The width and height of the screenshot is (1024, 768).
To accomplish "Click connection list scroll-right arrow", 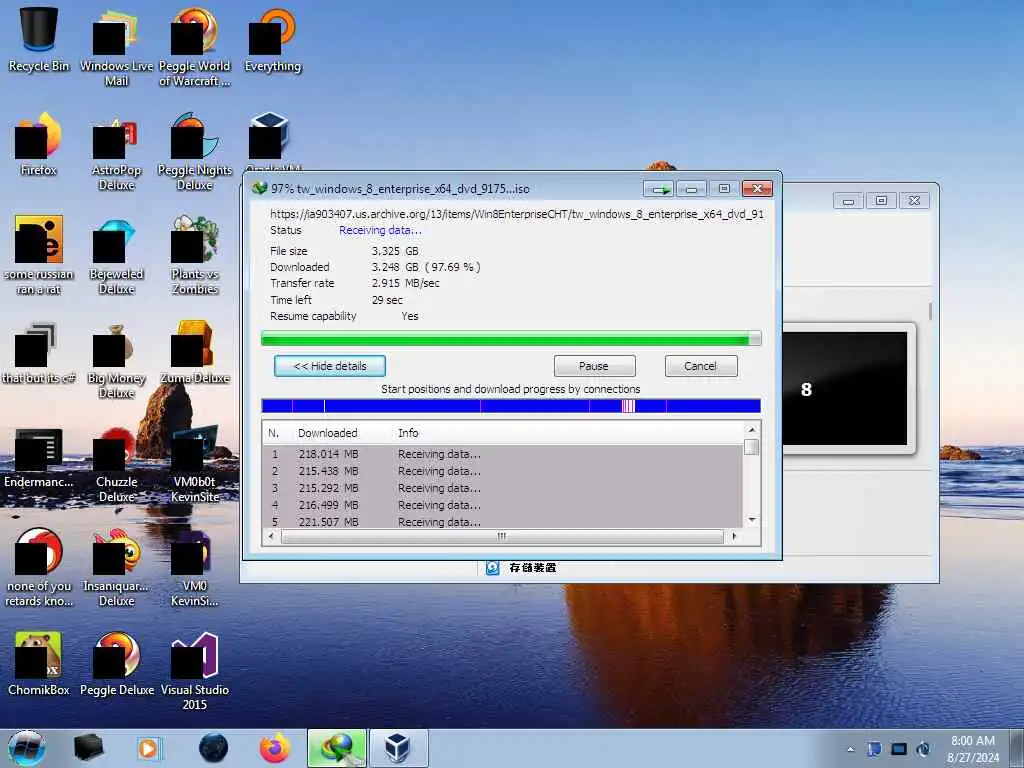I will (734, 536).
